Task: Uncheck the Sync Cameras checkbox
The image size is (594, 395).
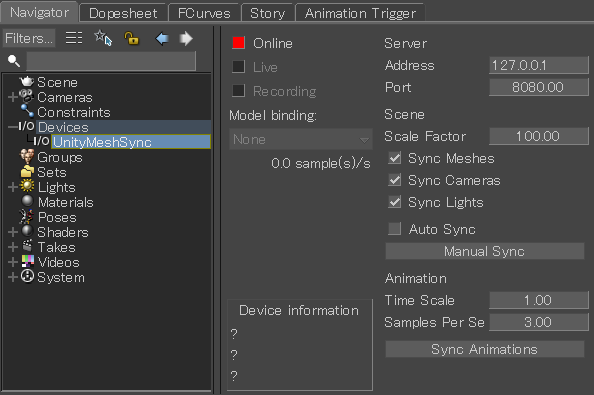Action: coord(395,180)
